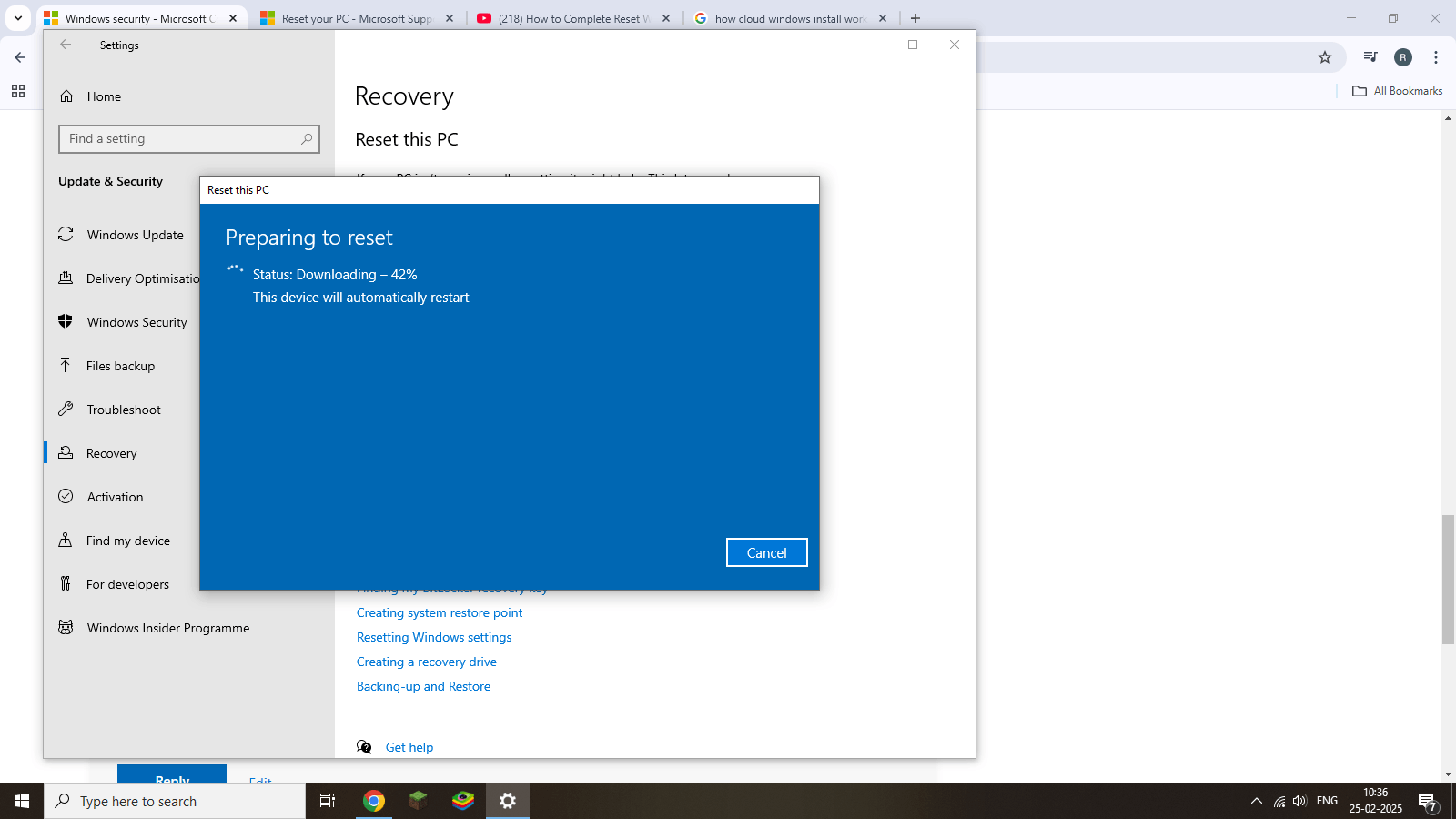Click the Windows Security shield icon
Image resolution: width=1456 pixels, height=819 pixels.
point(66,321)
